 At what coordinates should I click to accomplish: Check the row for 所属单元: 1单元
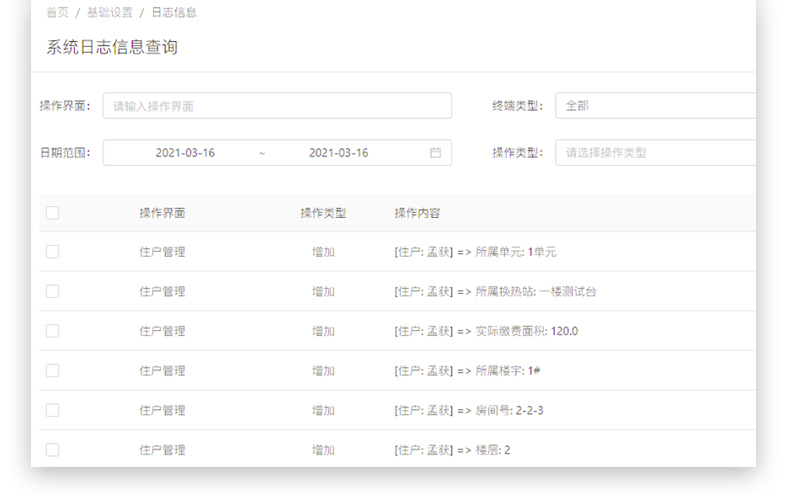click(52, 252)
